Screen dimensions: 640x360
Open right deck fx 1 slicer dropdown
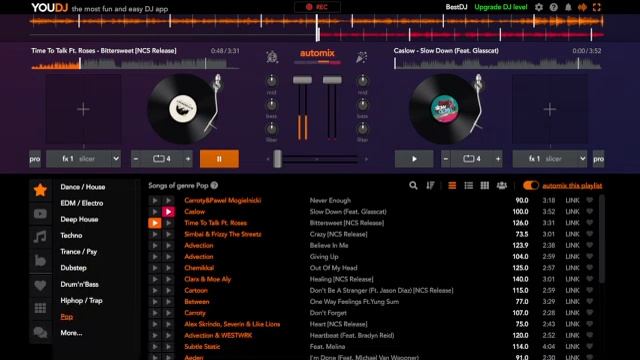point(550,159)
